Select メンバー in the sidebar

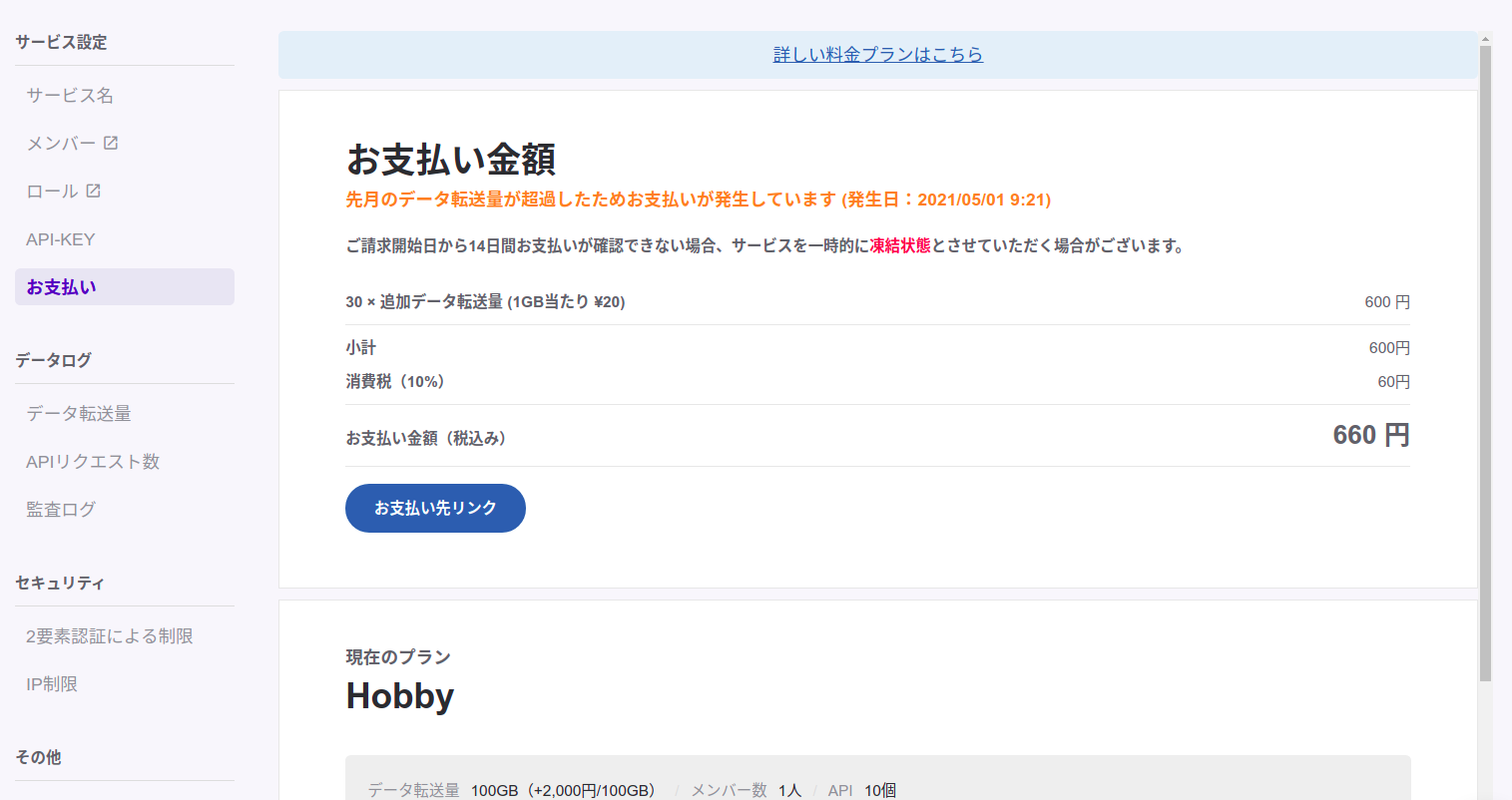pos(61,144)
